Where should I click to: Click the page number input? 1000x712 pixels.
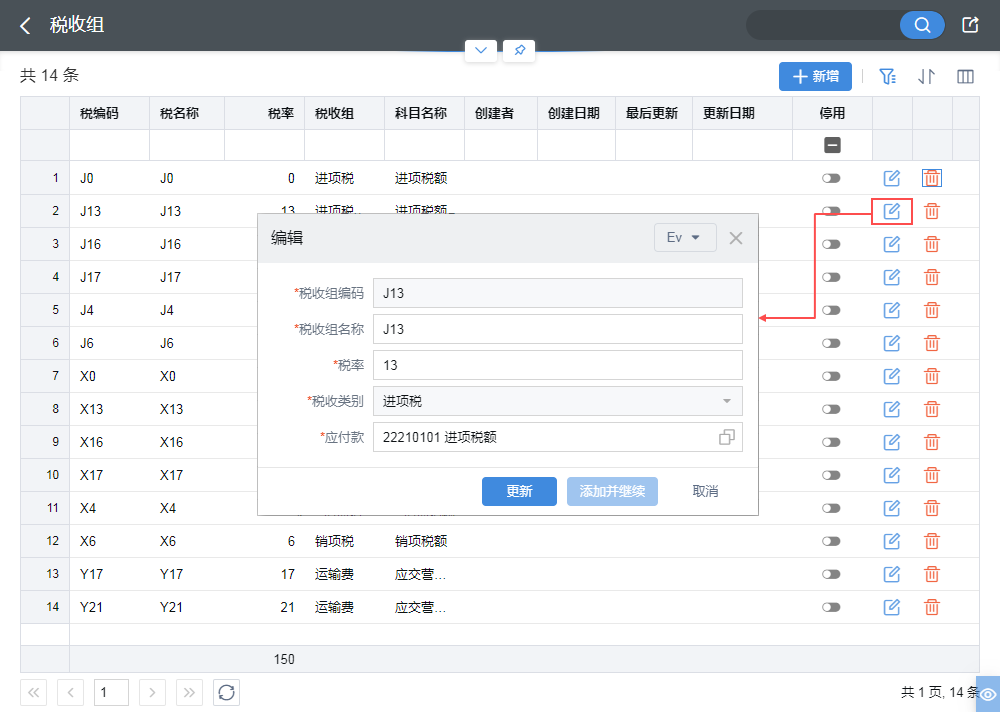click(x=111, y=692)
